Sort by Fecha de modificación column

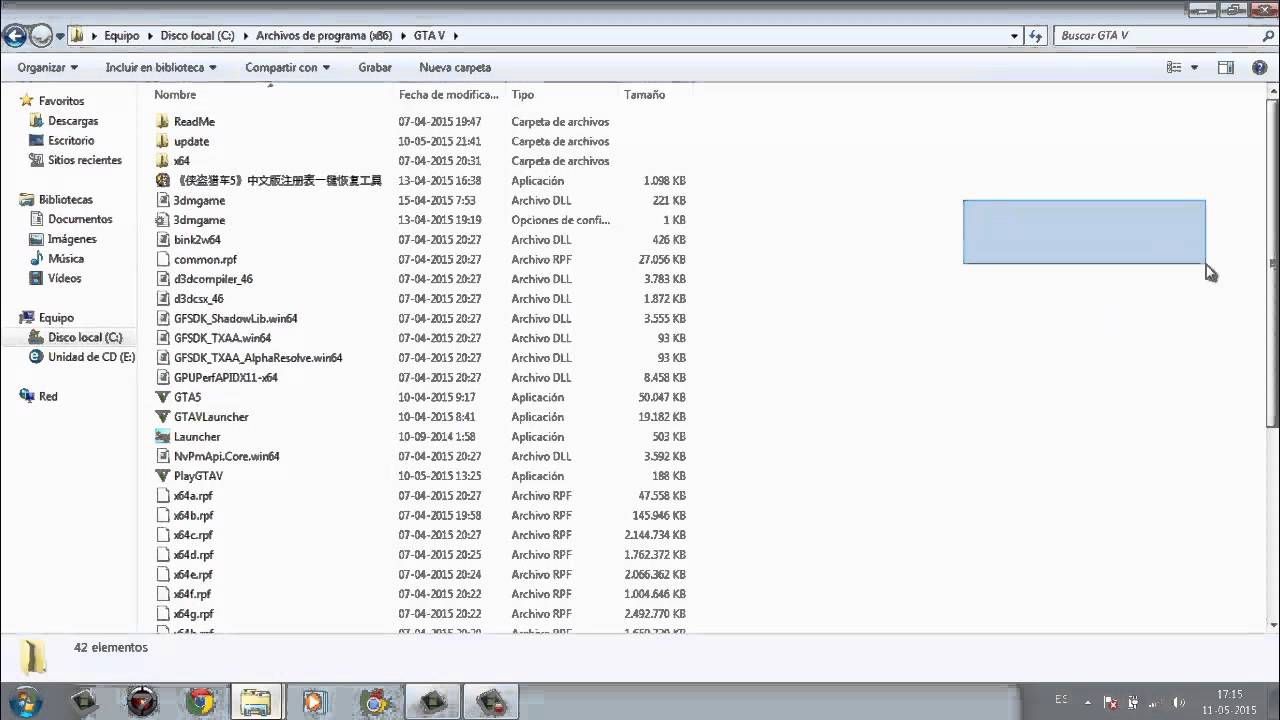(448, 94)
